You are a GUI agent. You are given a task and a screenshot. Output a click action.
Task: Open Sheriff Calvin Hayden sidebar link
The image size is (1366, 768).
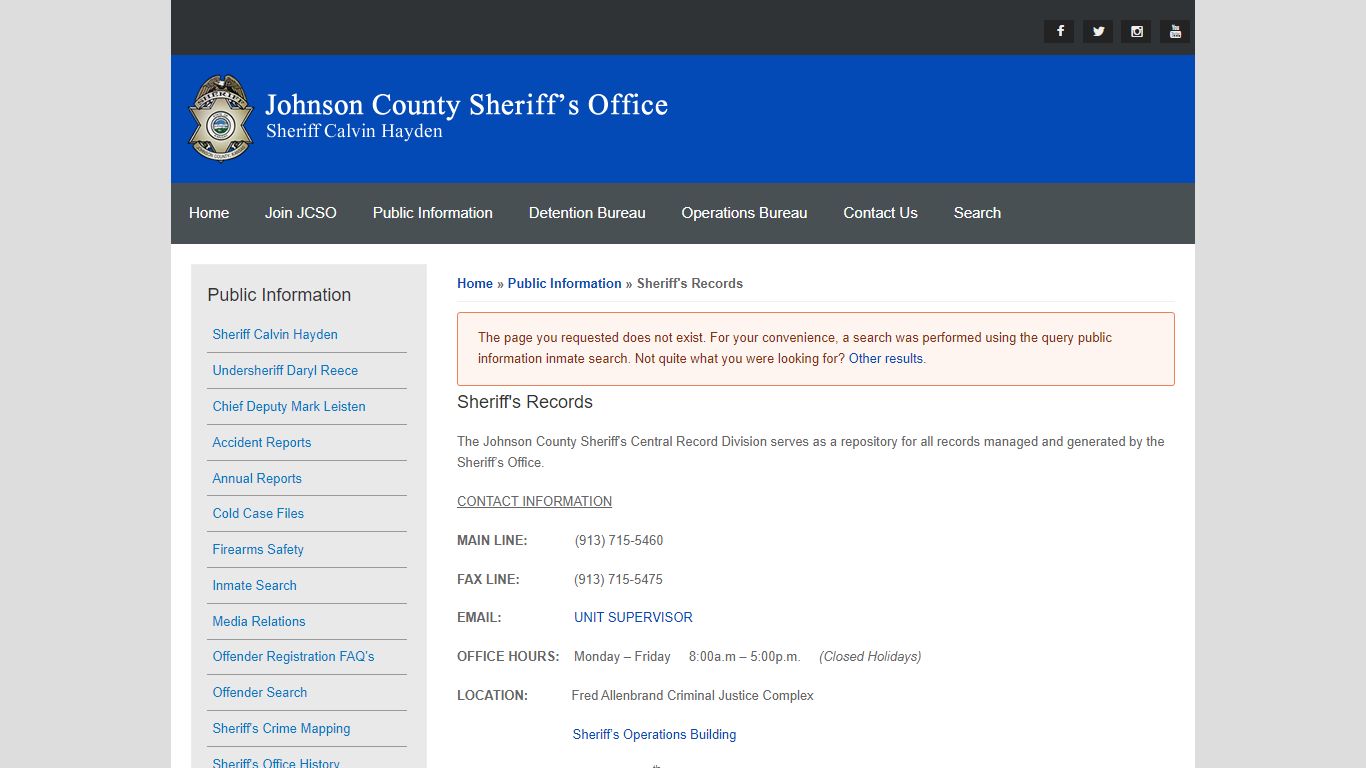tap(275, 334)
